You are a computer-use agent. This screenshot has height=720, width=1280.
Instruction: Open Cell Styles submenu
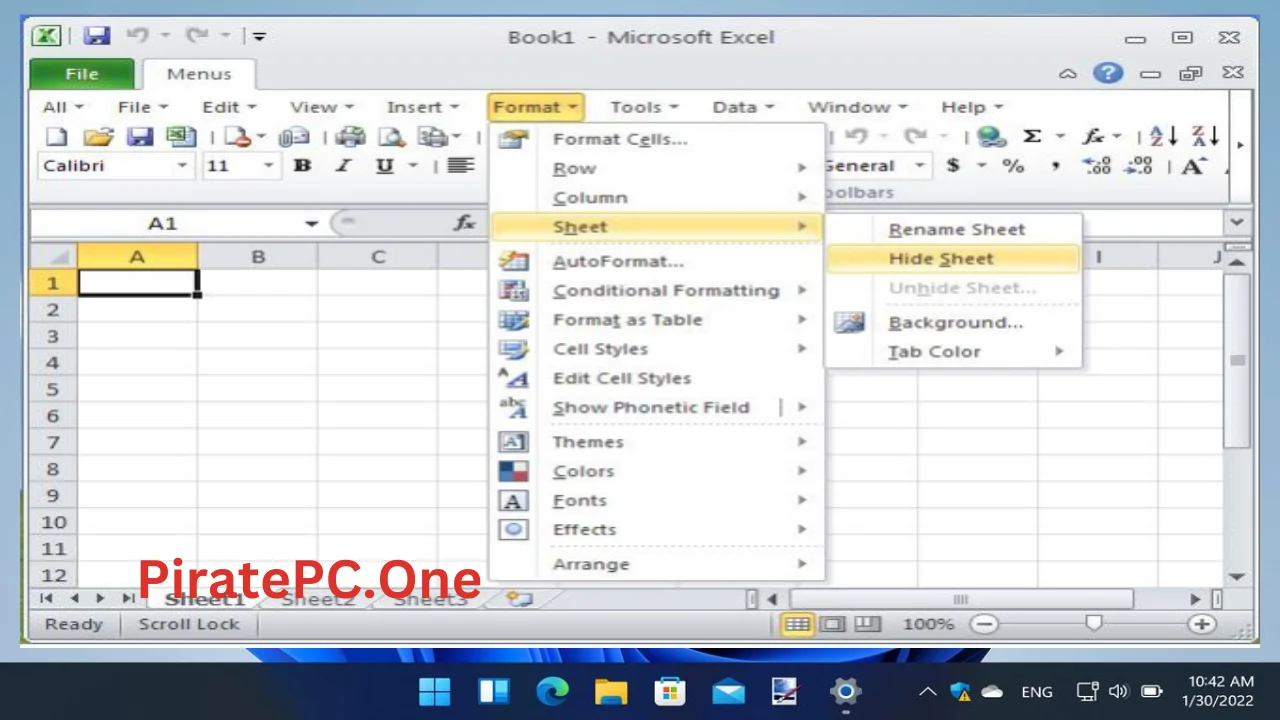click(657, 349)
